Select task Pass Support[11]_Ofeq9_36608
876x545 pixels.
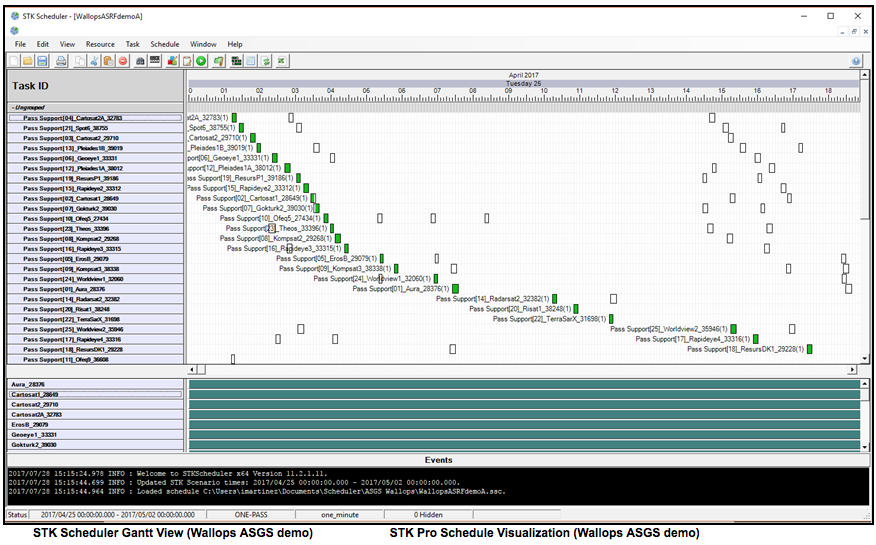coord(96,359)
